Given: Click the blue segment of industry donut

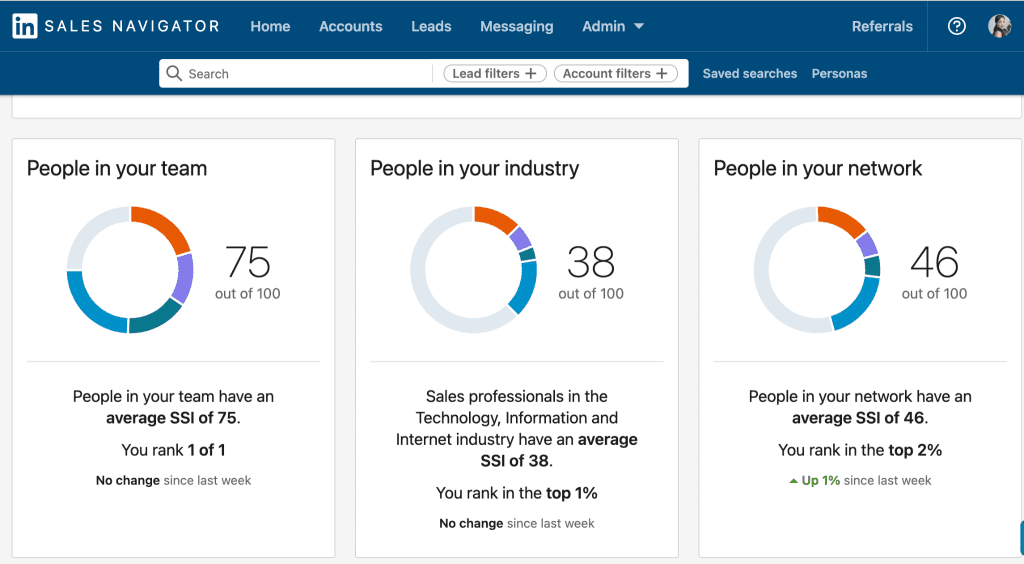Looking at the screenshot, I should pyautogui.click(x=524, y=289).
